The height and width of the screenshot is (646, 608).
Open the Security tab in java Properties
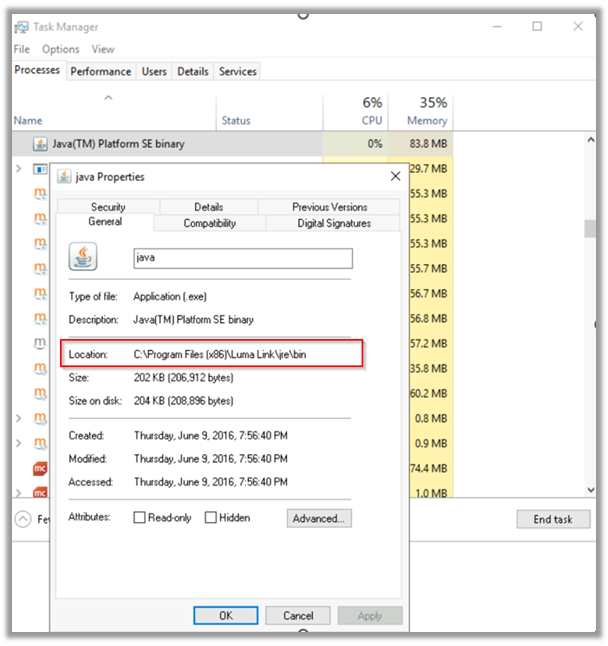click(x=108, y=207)
